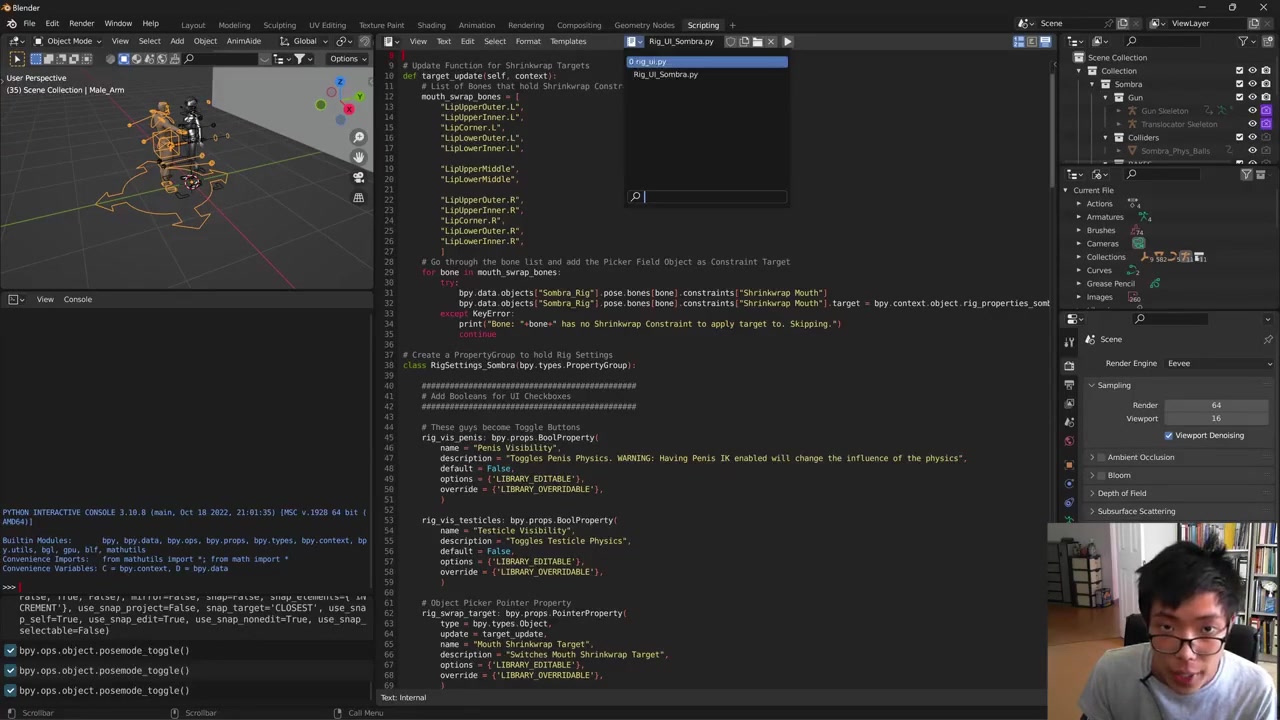
Task: Switch to orthographic grid view icon
Action: tap(358, 197)
